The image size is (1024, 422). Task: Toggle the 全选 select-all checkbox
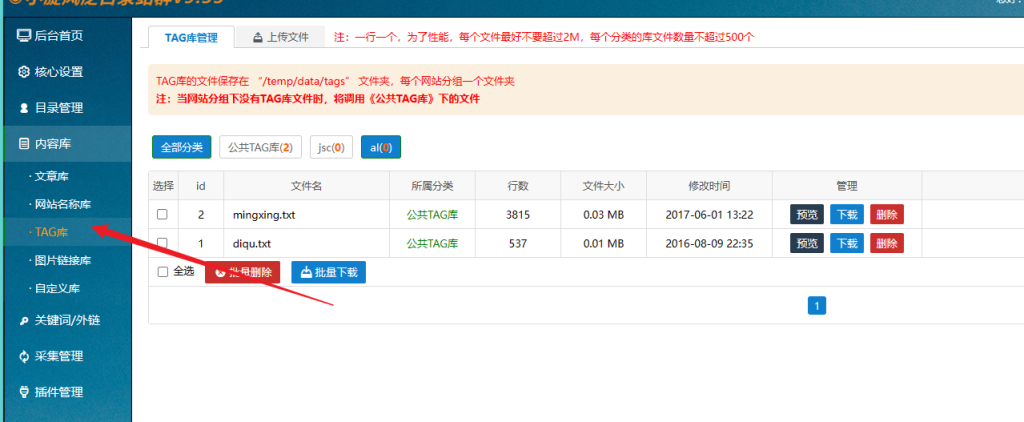click(x=163, y=271)
